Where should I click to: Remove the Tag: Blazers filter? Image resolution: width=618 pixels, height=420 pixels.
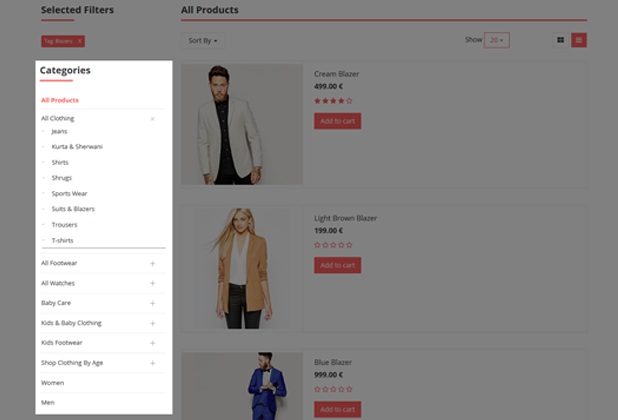point(80,41)
